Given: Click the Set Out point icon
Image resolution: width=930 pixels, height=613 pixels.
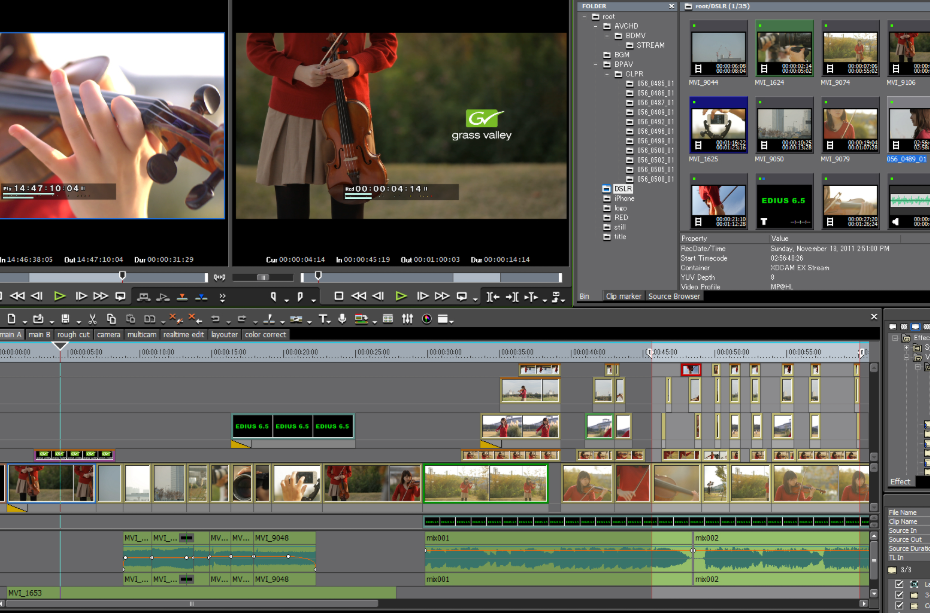Looking at the screenshot, I should pyautogui.click(x=300, y=296).
